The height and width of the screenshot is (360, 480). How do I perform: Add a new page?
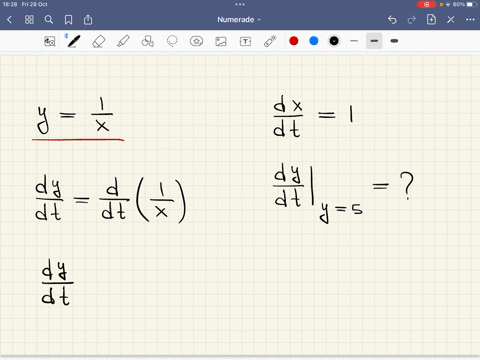431,19
